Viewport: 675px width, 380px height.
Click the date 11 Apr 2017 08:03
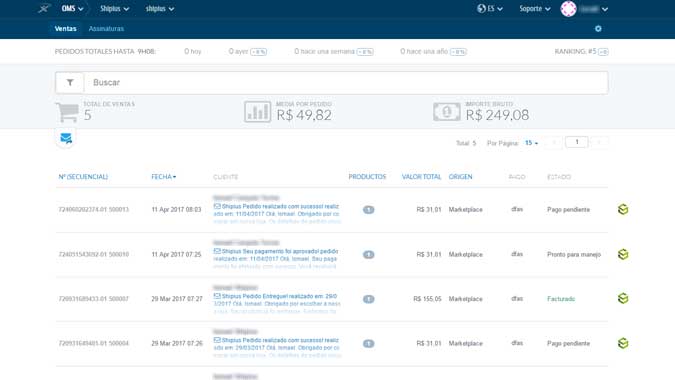176,210
